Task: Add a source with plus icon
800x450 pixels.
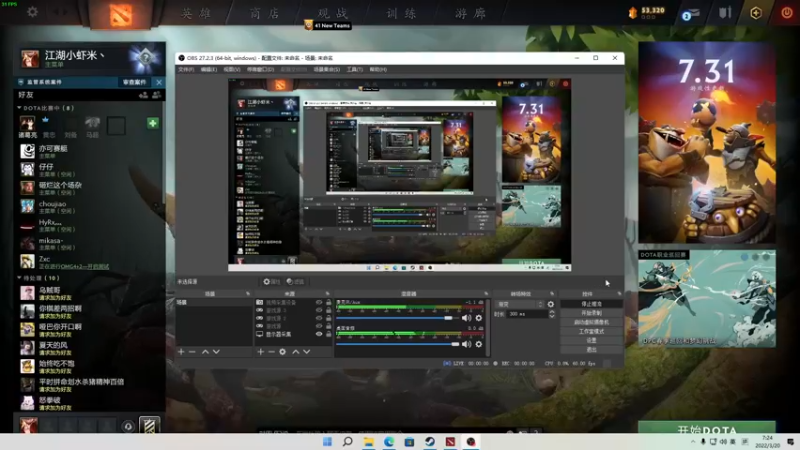Action: 260,352
